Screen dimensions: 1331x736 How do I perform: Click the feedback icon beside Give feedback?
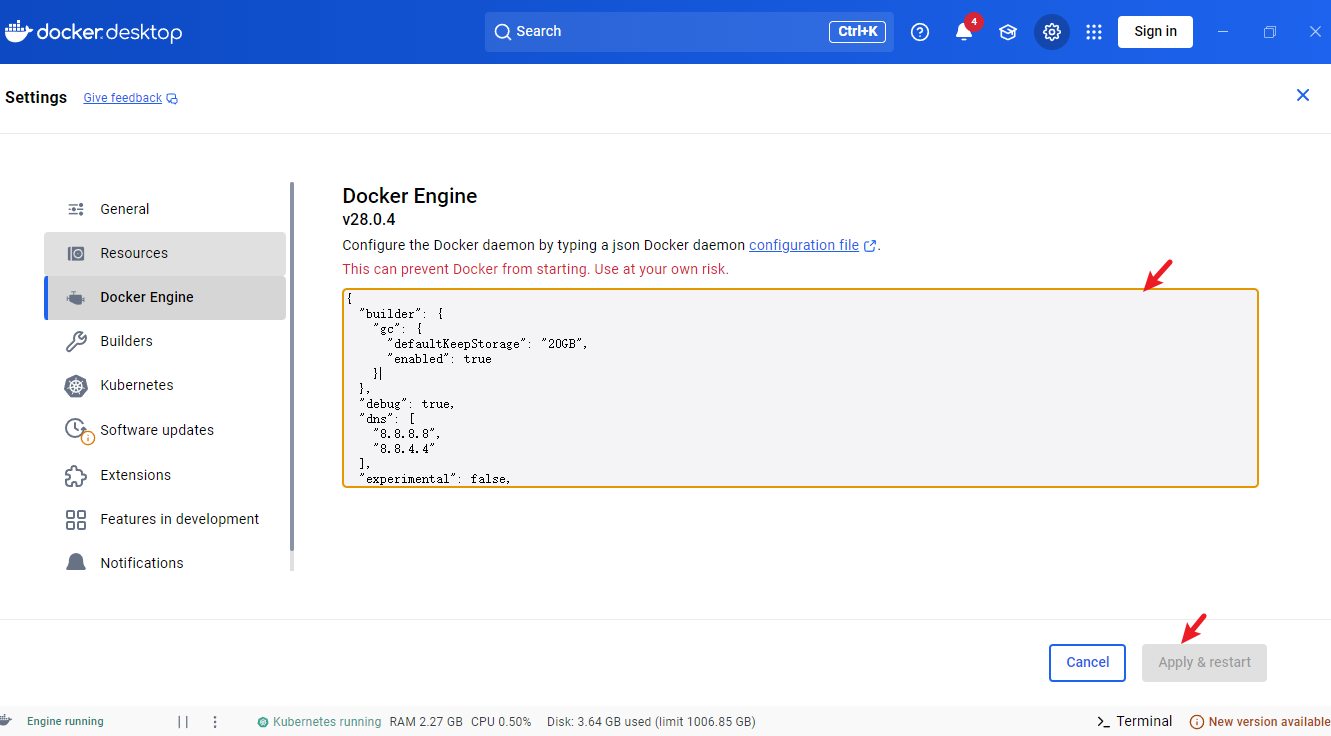pos(172,98)
